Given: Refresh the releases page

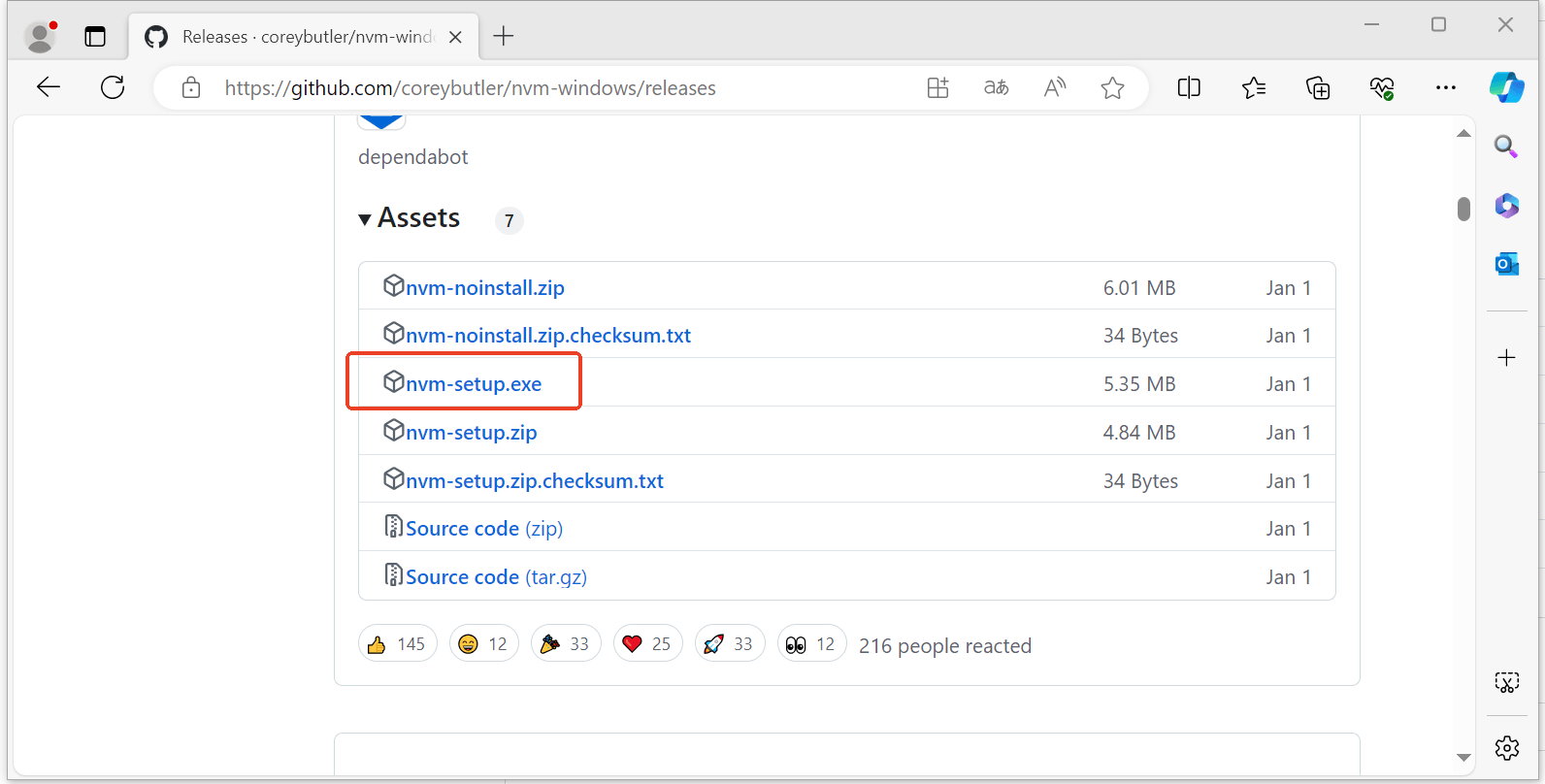Looking at the screenshot, I should click(113, 88).
